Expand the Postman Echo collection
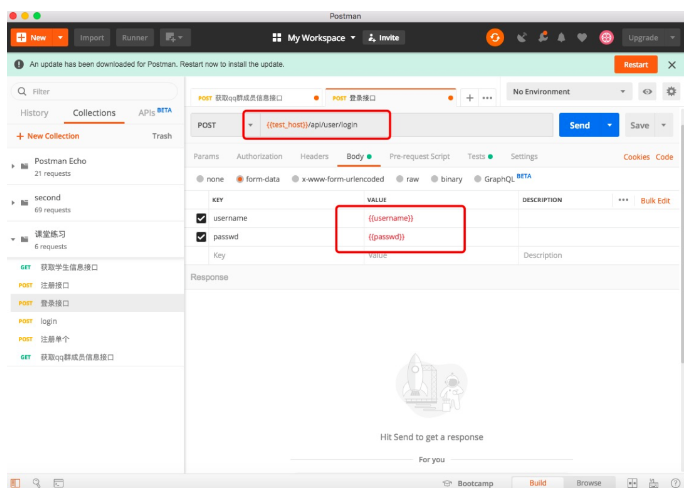The image size is (691, 494). tap(13, 166)
